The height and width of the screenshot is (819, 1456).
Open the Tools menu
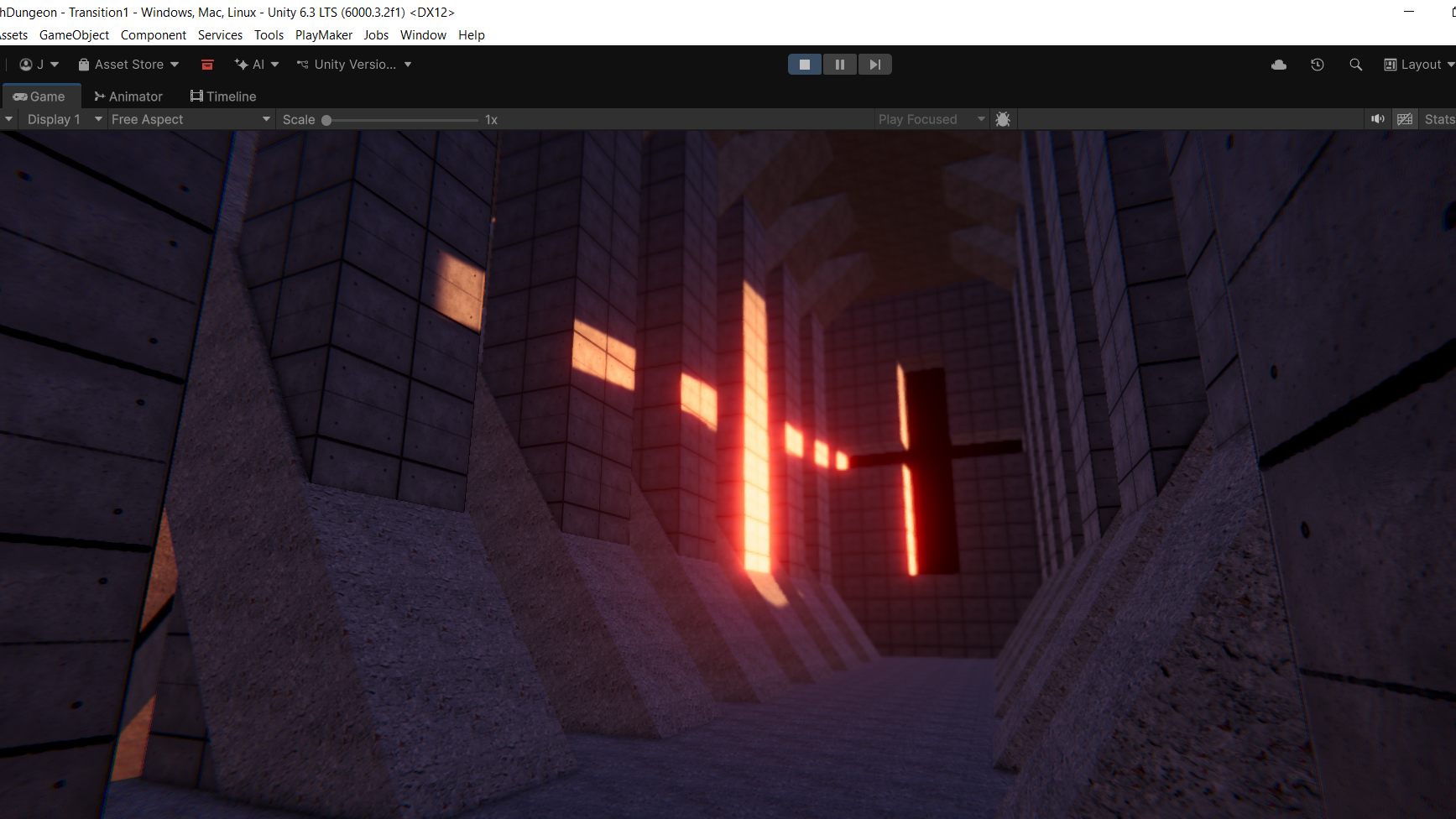[269, 35]
